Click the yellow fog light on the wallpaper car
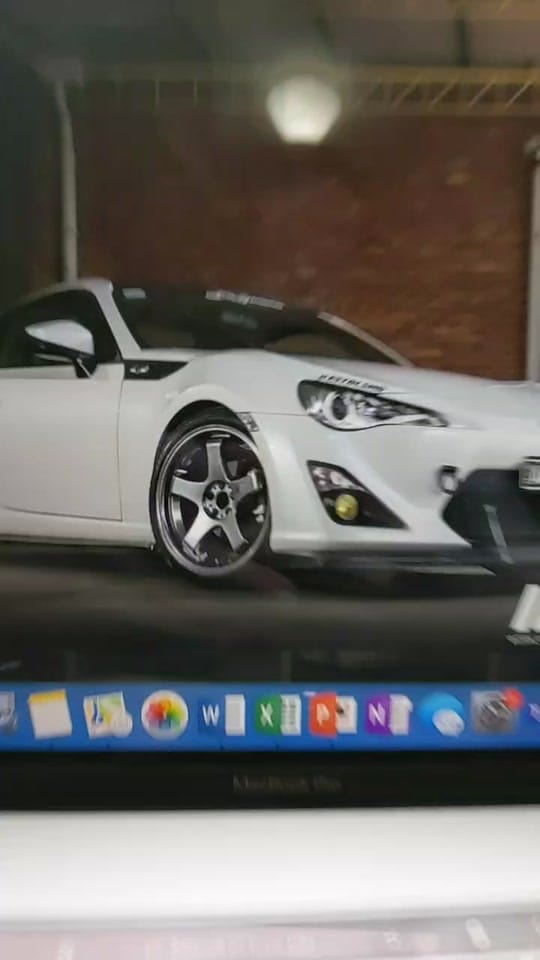Screen dimensions: 540x960 tap(347, 506)
